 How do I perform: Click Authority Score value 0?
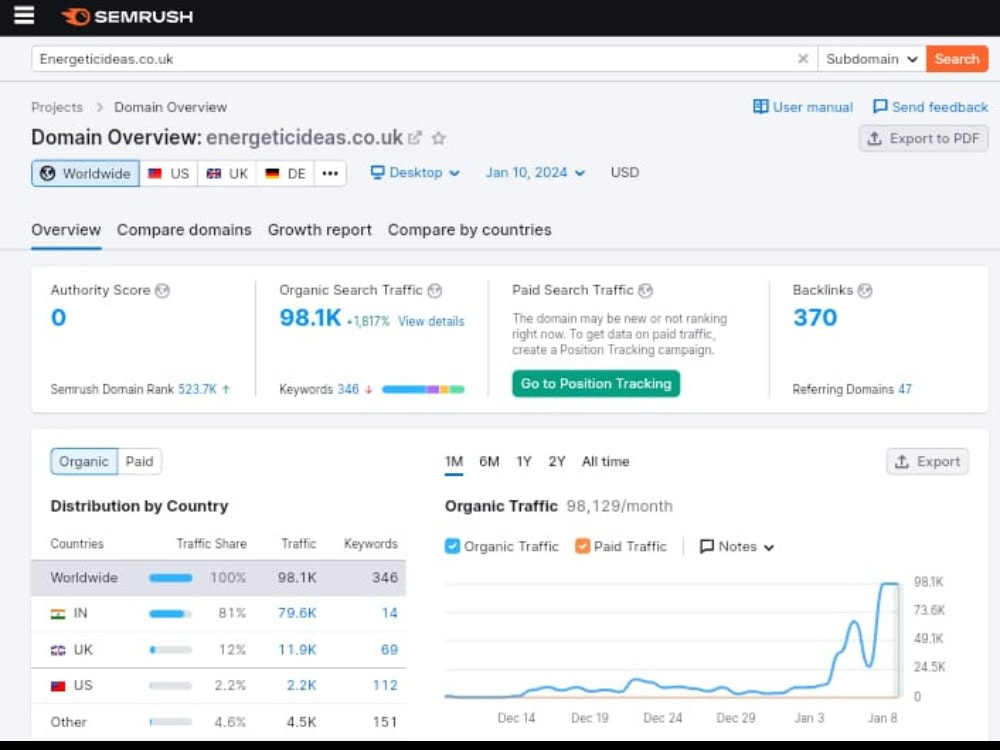[x=58, y=318]
